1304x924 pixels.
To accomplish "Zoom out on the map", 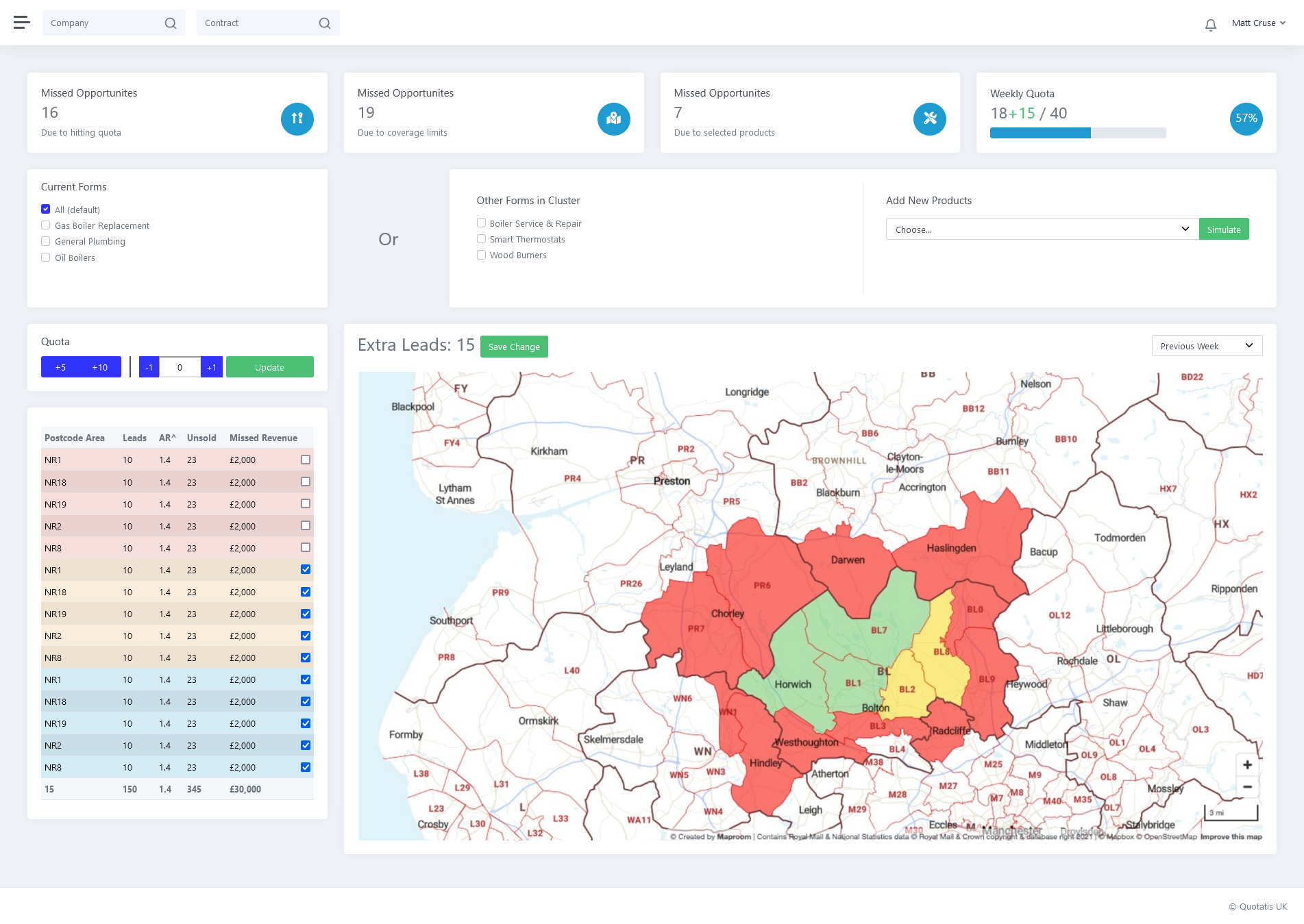I will [x=1247, y=787].
